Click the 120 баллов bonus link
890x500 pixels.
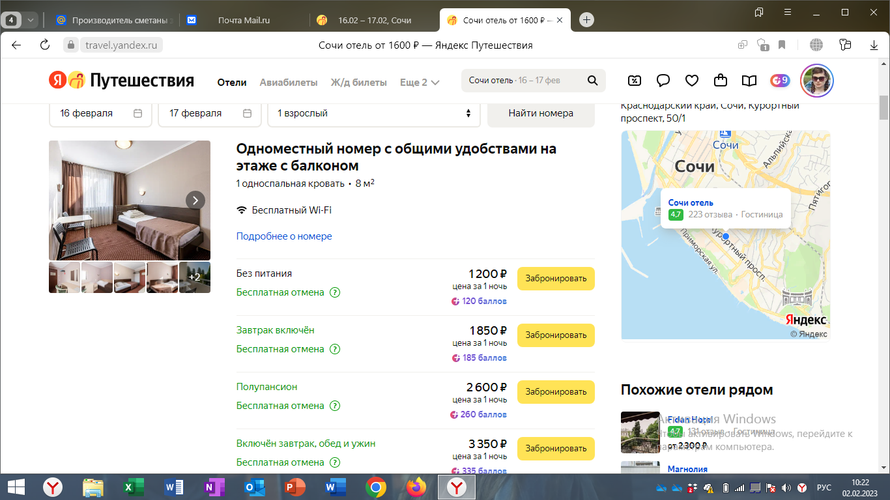[479, 301]
